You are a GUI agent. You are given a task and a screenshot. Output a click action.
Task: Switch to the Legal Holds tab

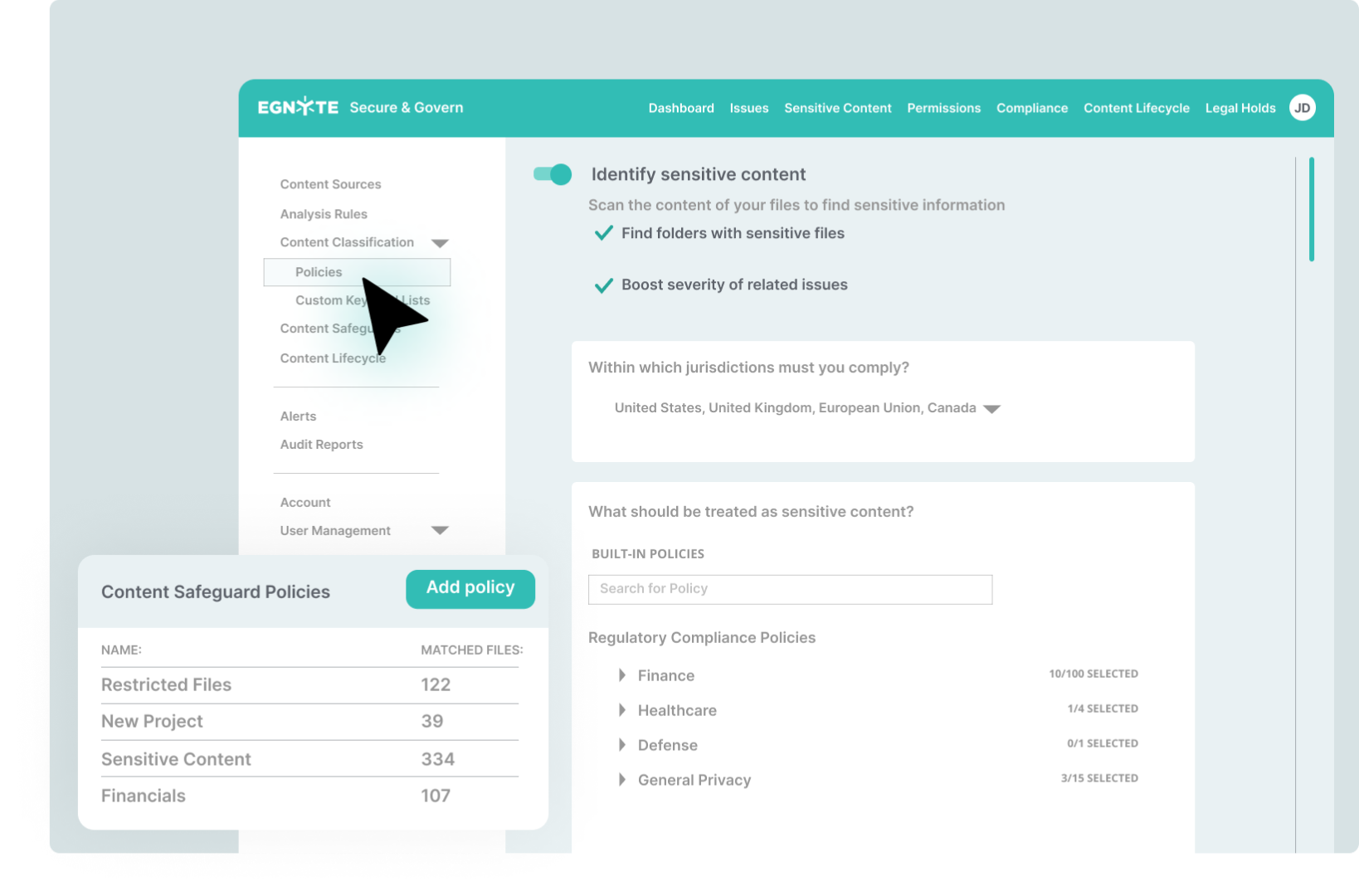(x=1240, y=108)
